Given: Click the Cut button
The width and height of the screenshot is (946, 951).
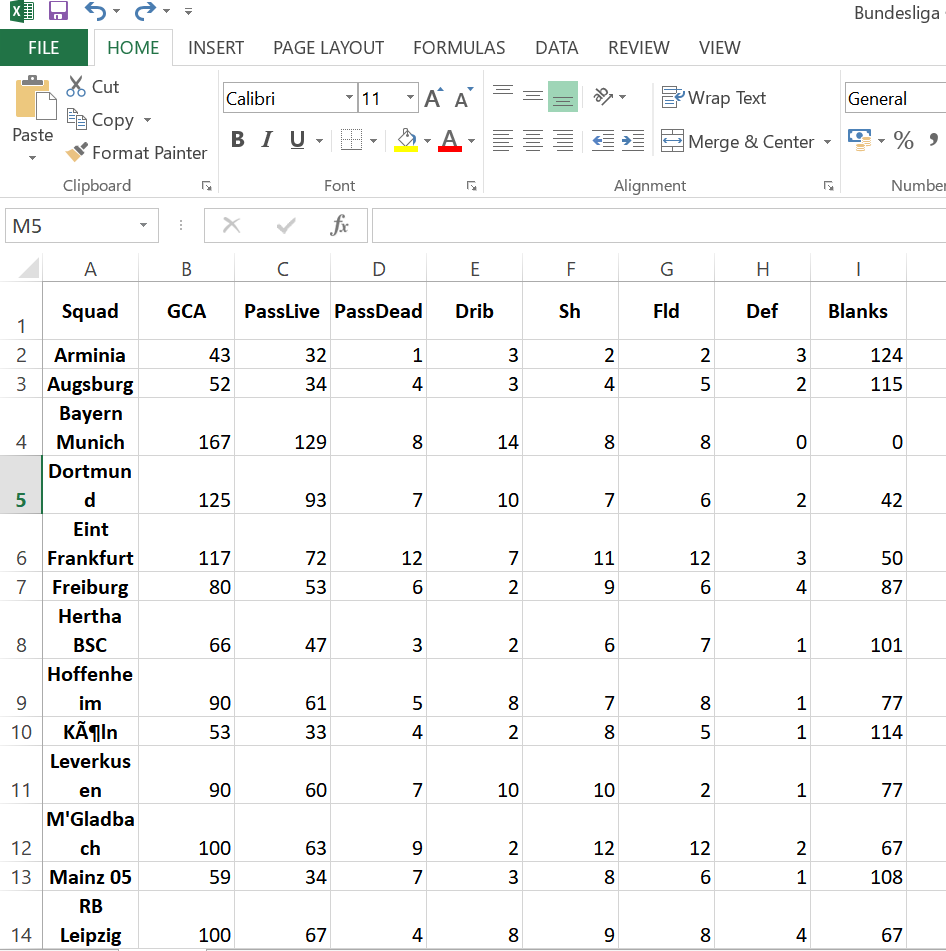Looking at the screenshot, I should pyautogui.click(x=93, y=87).
